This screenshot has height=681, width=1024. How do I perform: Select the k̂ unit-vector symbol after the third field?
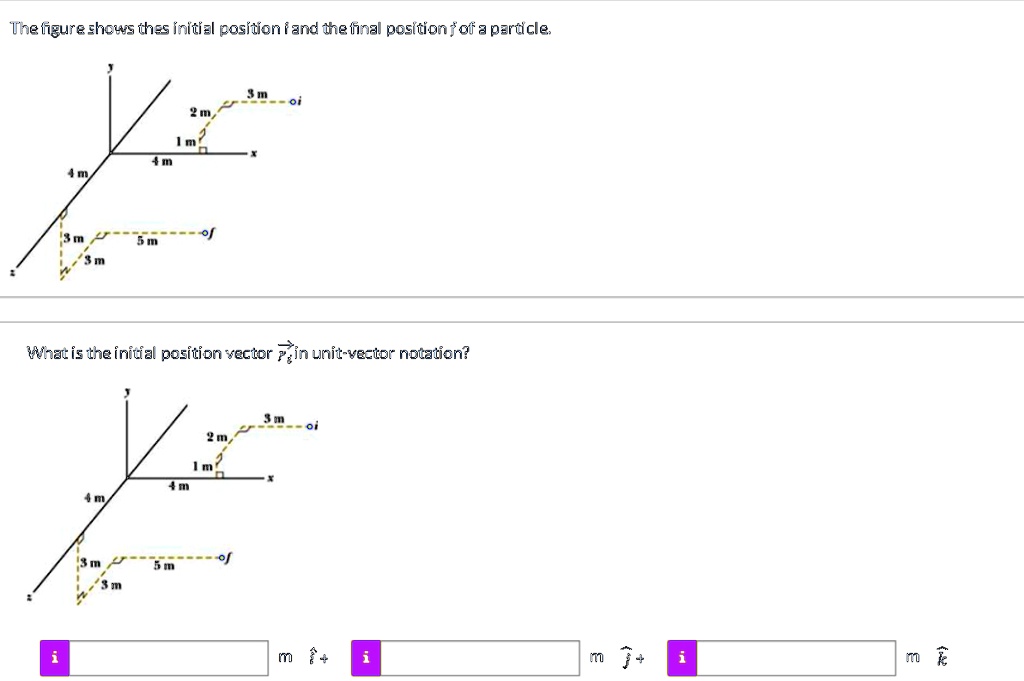tap(939, 657)
